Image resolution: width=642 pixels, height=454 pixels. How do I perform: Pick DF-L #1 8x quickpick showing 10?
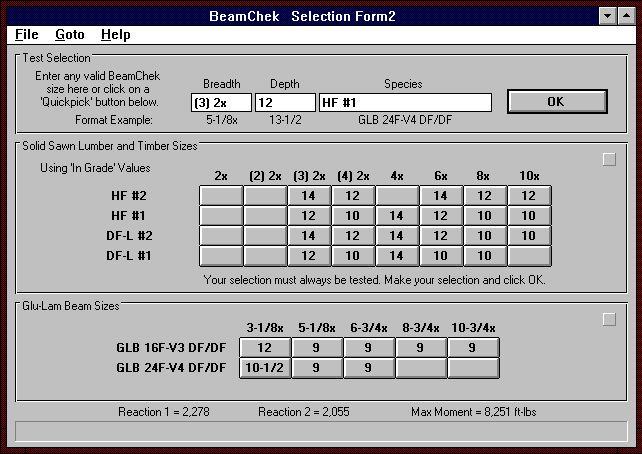(x=486, y=255)
